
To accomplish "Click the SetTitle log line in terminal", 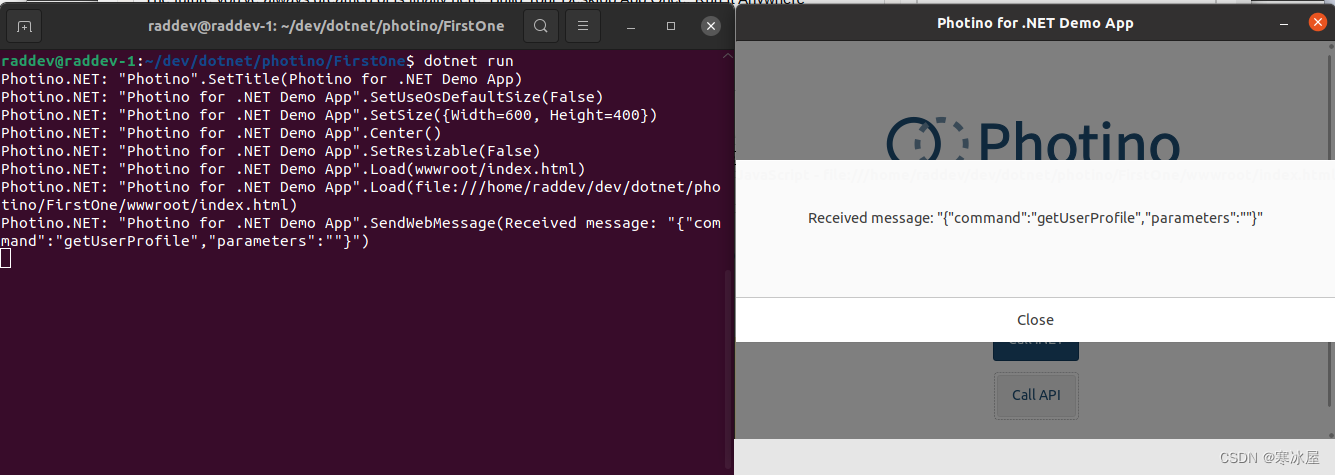I will tap(262, 79).
